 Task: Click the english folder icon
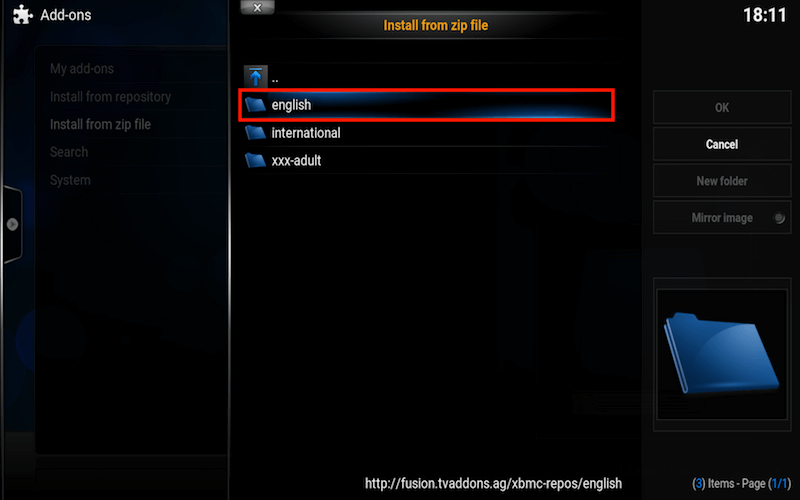(255, 105)
